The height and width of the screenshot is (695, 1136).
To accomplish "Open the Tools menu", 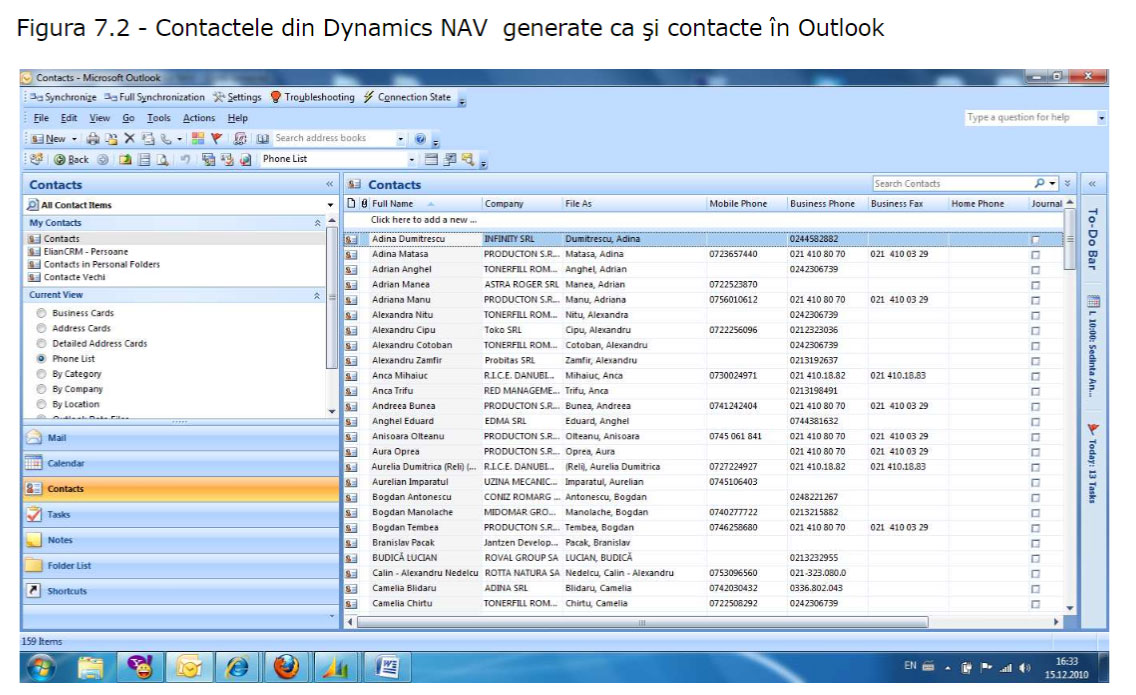I will click(158, 118).
